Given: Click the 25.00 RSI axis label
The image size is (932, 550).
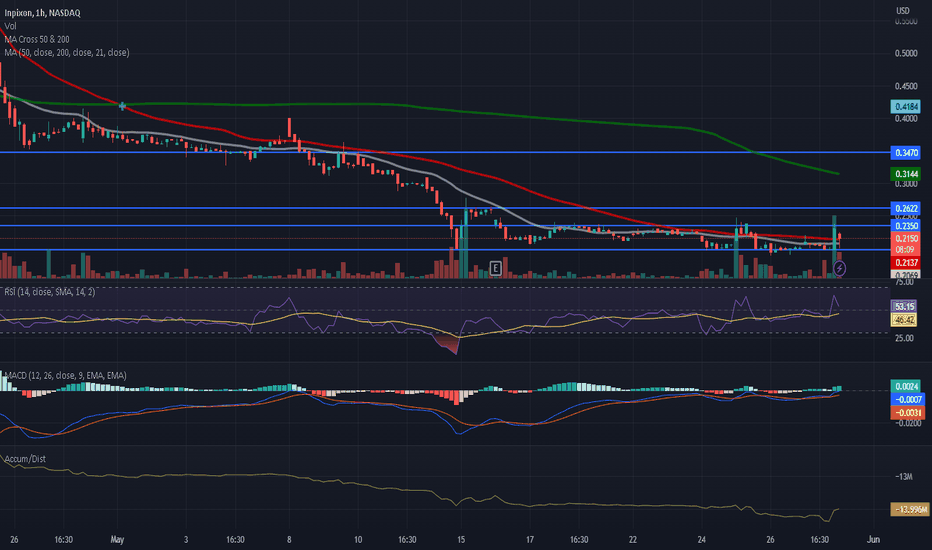Looking at the screenshot, I should 904,338.
